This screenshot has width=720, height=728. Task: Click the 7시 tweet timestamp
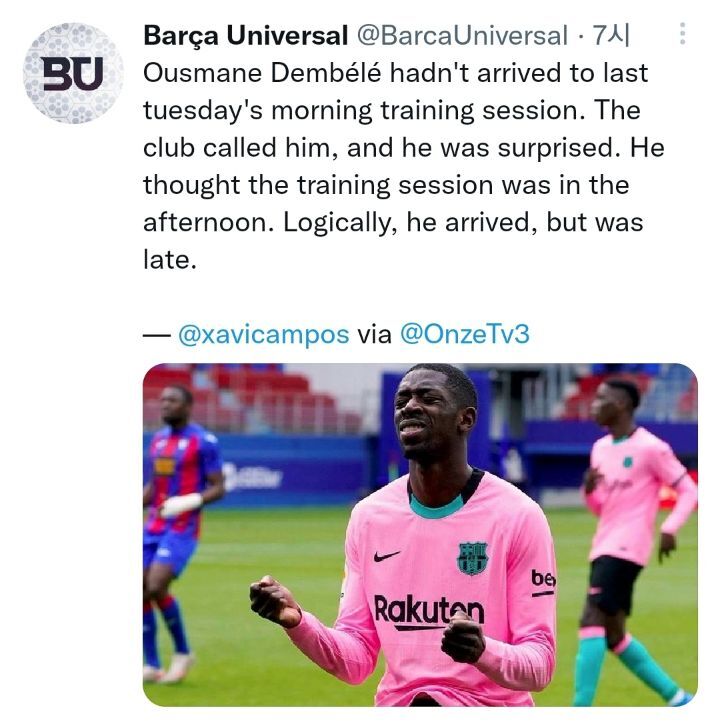point(611,35)
